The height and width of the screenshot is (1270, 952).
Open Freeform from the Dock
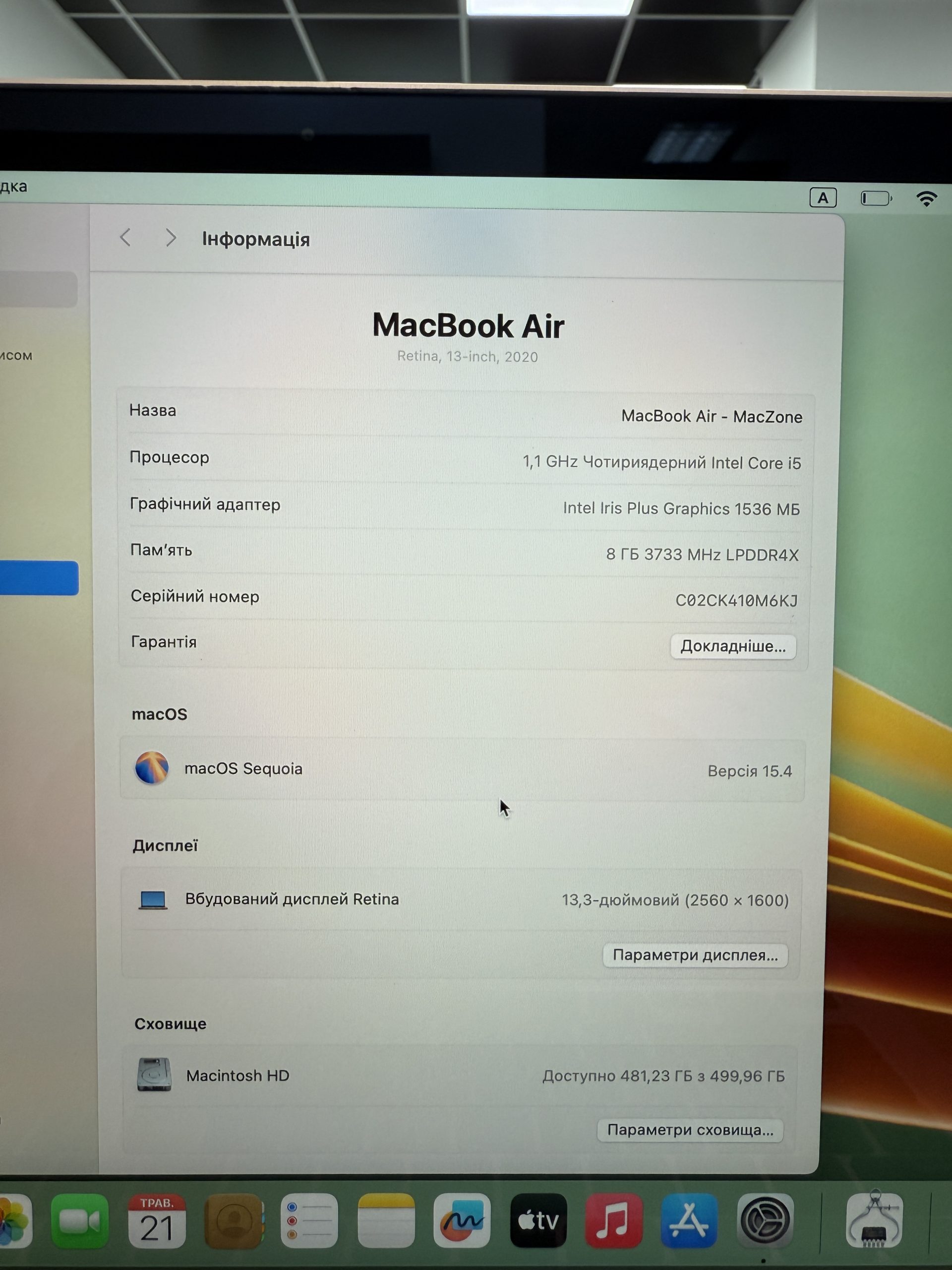pyautogui.click(x=462, y=1220)
